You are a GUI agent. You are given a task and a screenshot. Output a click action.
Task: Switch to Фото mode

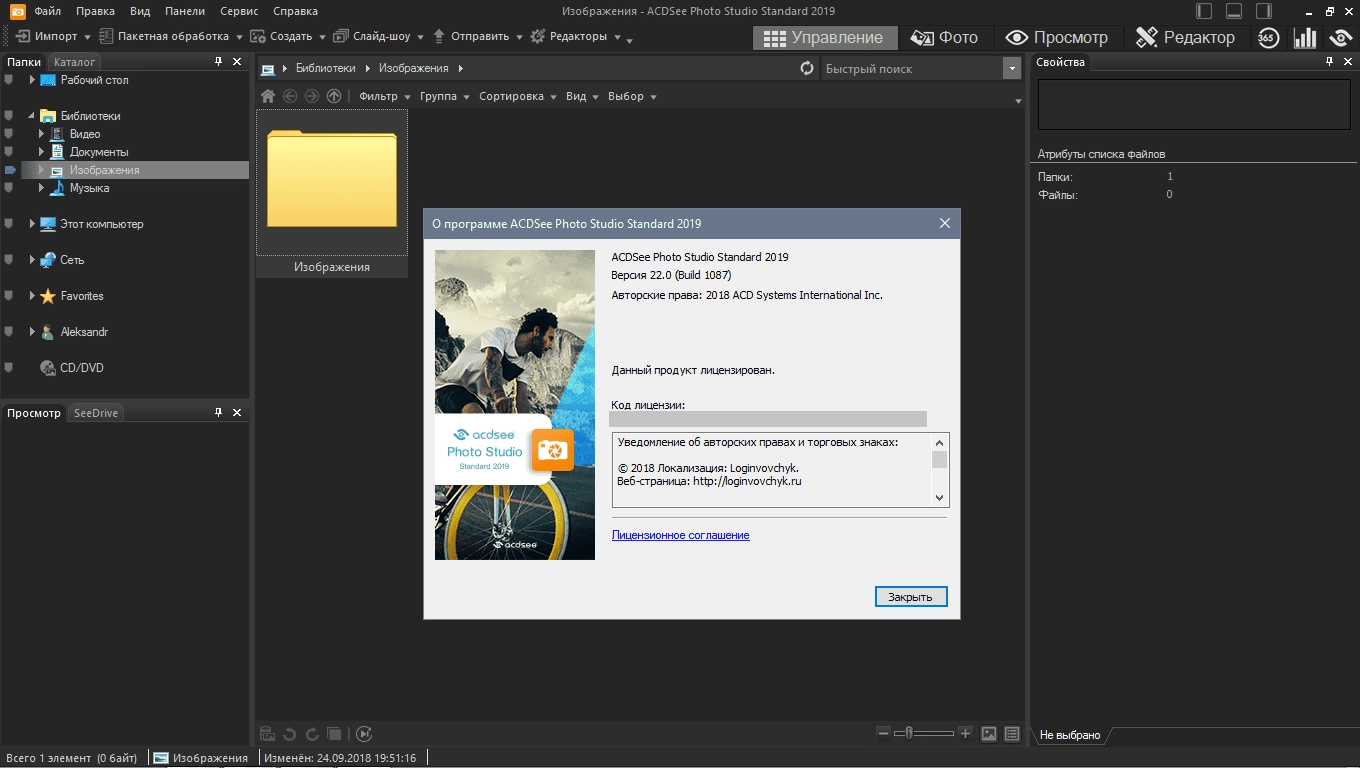tap(944, 38)
